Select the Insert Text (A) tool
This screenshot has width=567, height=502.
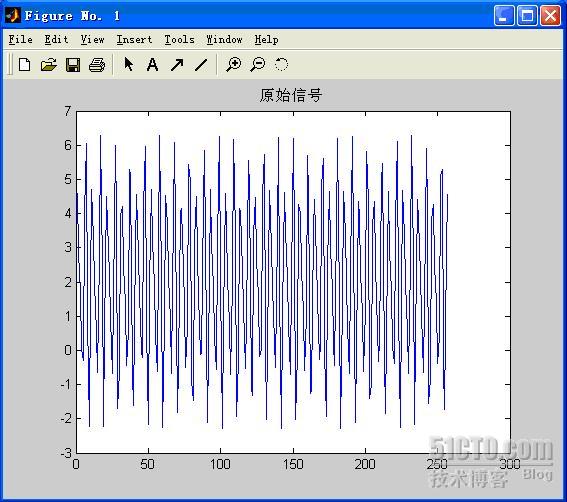(153, 65)
